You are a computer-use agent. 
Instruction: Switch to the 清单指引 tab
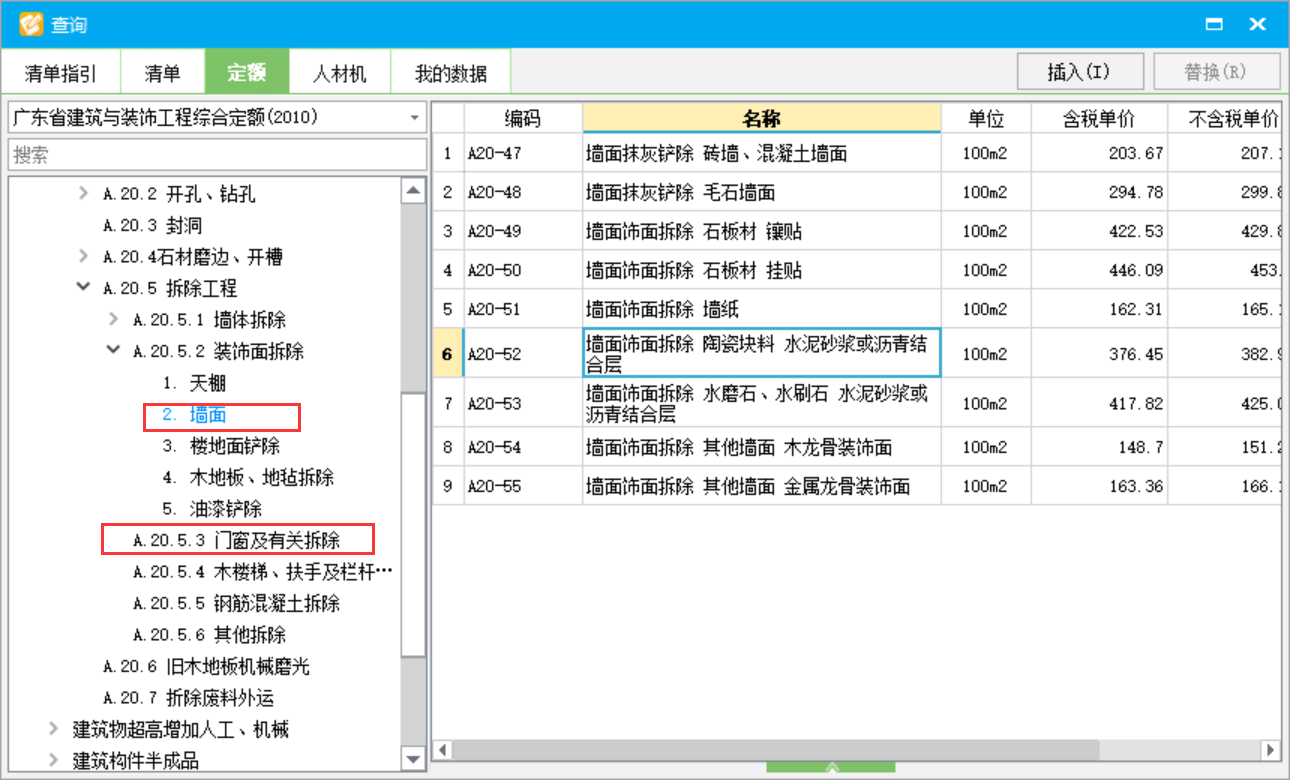(x=61, y=73)
